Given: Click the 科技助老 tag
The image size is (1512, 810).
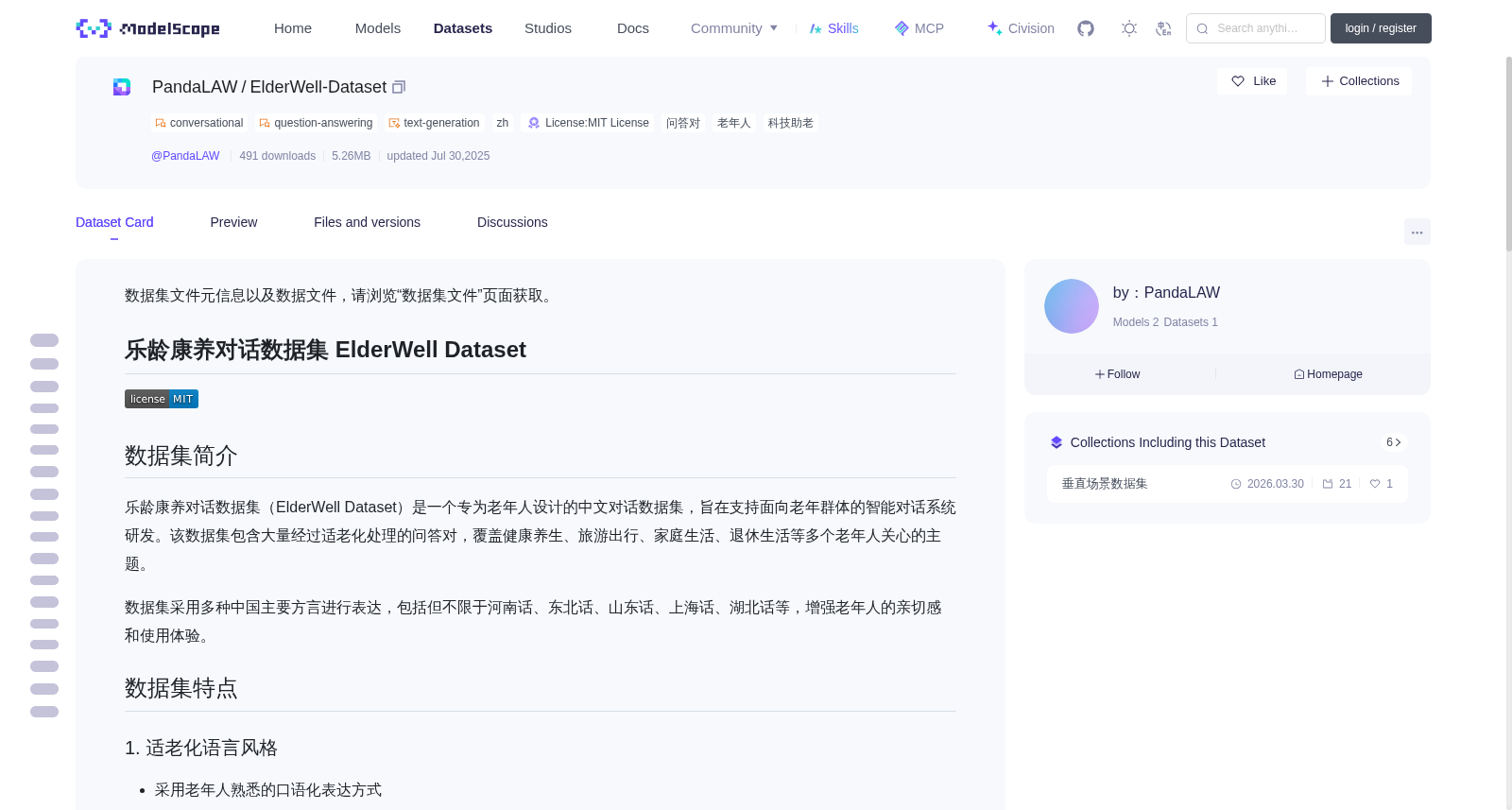Looking at the screenshot, I should [x=791, y=123].
